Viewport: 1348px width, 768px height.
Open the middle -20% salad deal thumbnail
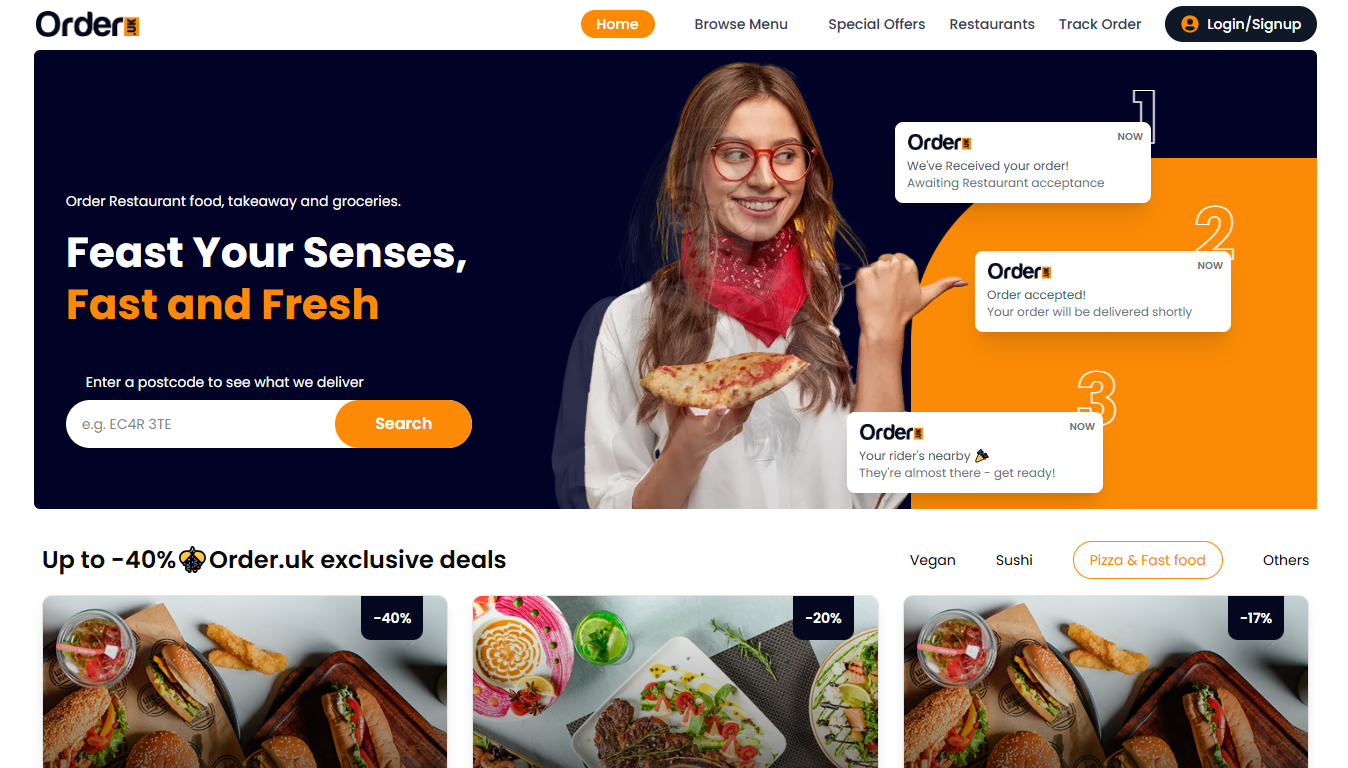pos(675,682)
